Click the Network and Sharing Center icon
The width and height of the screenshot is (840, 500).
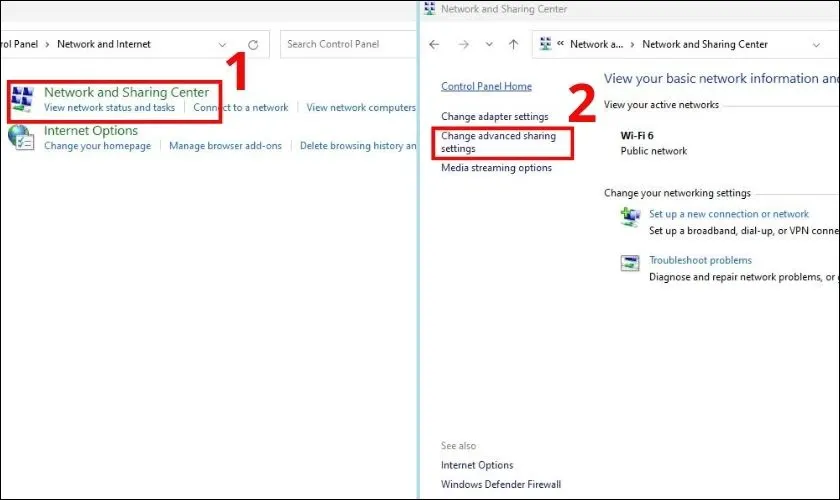(22, 99)
